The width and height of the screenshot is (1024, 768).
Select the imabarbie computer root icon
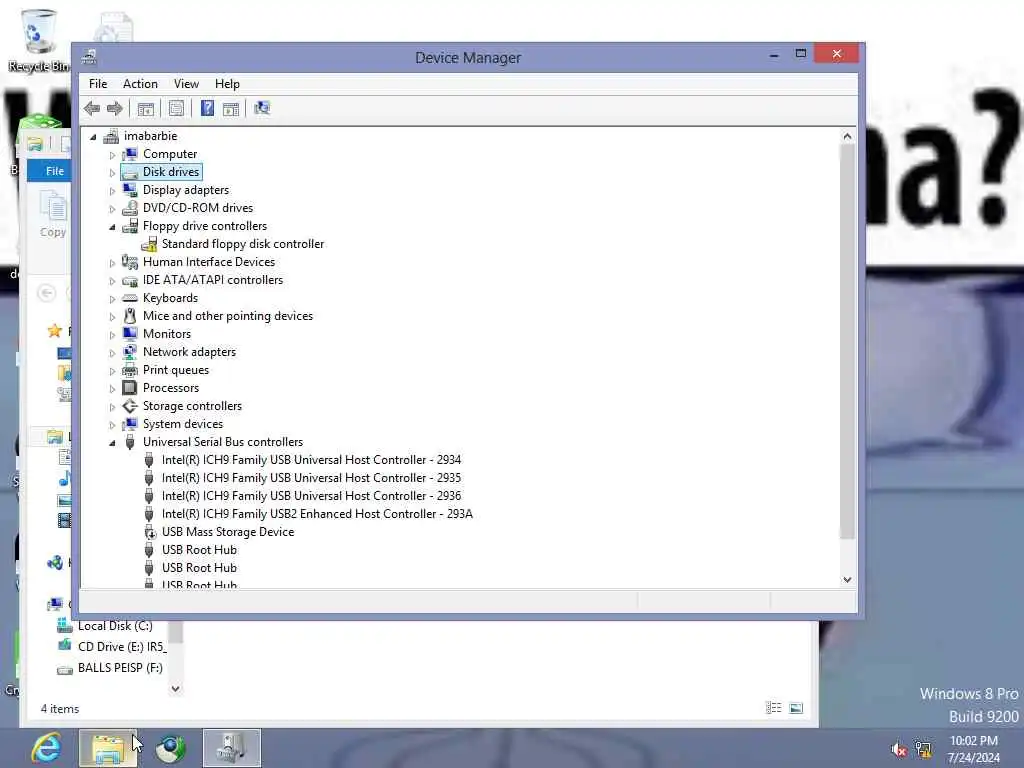click(x=111, y=136)
